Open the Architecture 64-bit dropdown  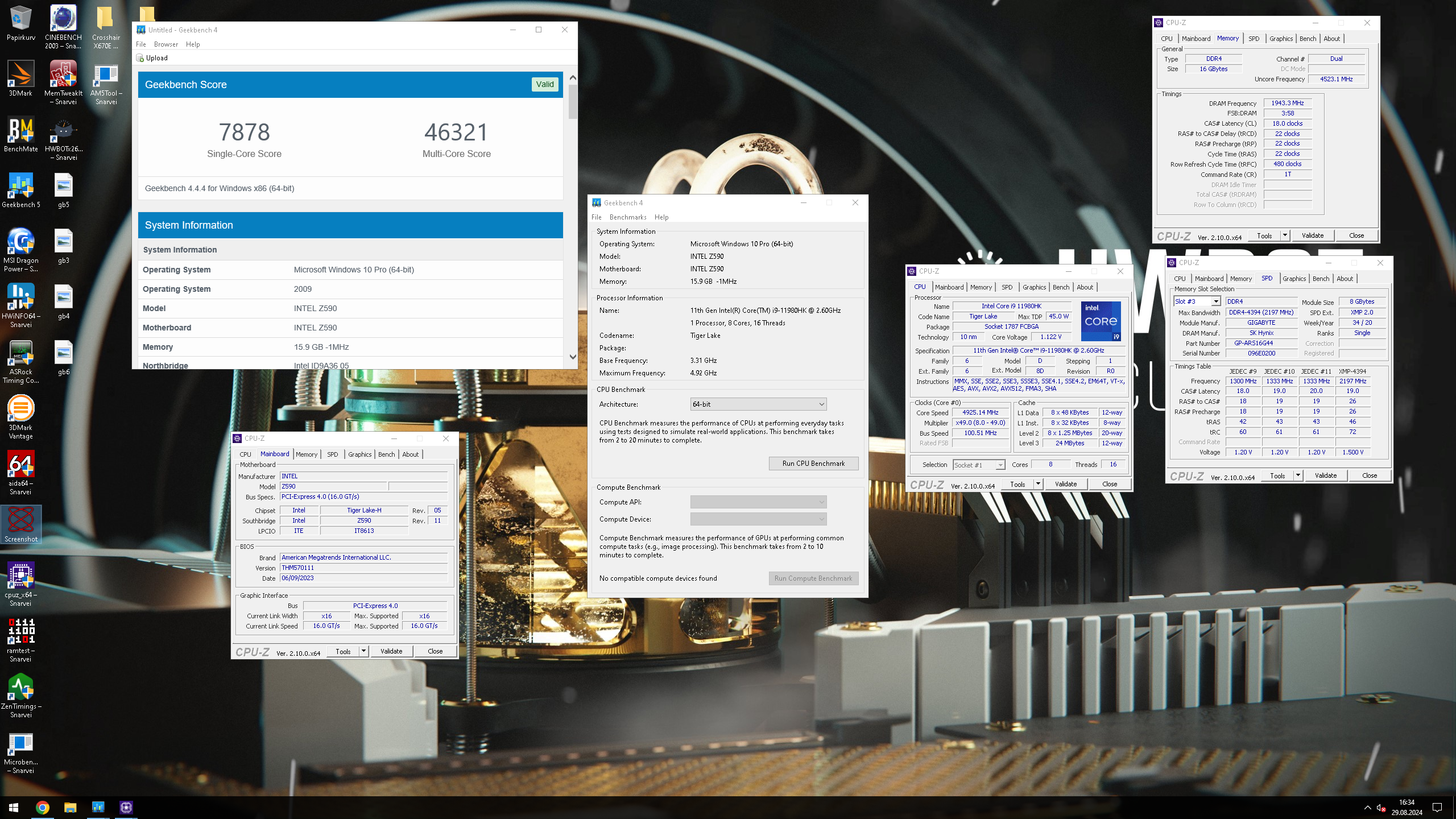click(x=758, y=404)
